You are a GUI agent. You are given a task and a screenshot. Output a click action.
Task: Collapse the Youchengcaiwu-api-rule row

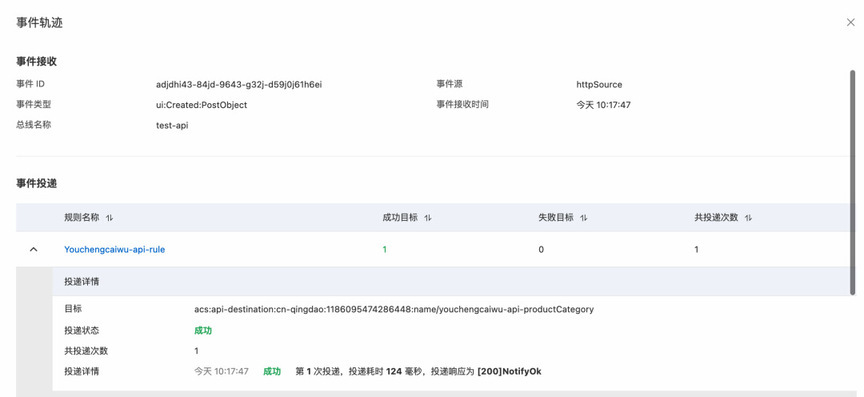pos(34,249)
